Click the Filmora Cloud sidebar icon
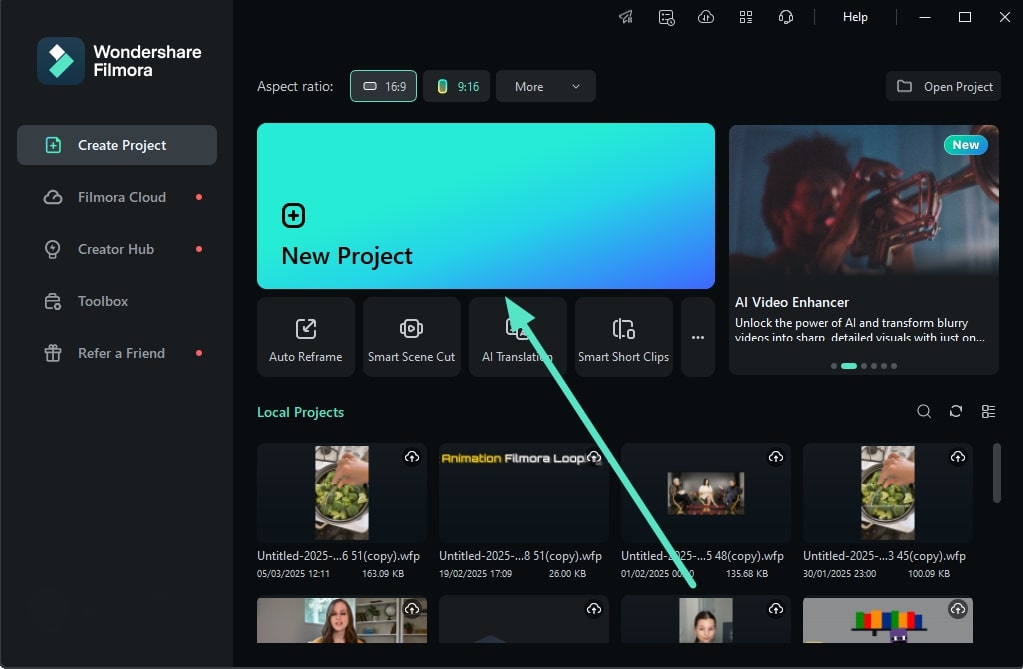The image size is (1023, 669). tap(53, 197)
